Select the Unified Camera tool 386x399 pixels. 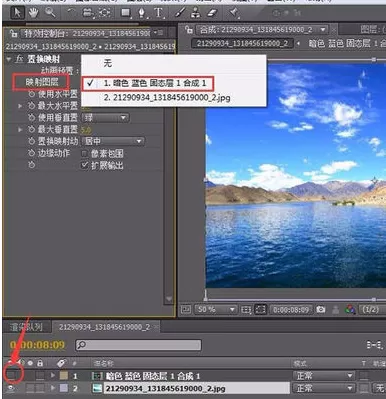[x=88, y=13]
